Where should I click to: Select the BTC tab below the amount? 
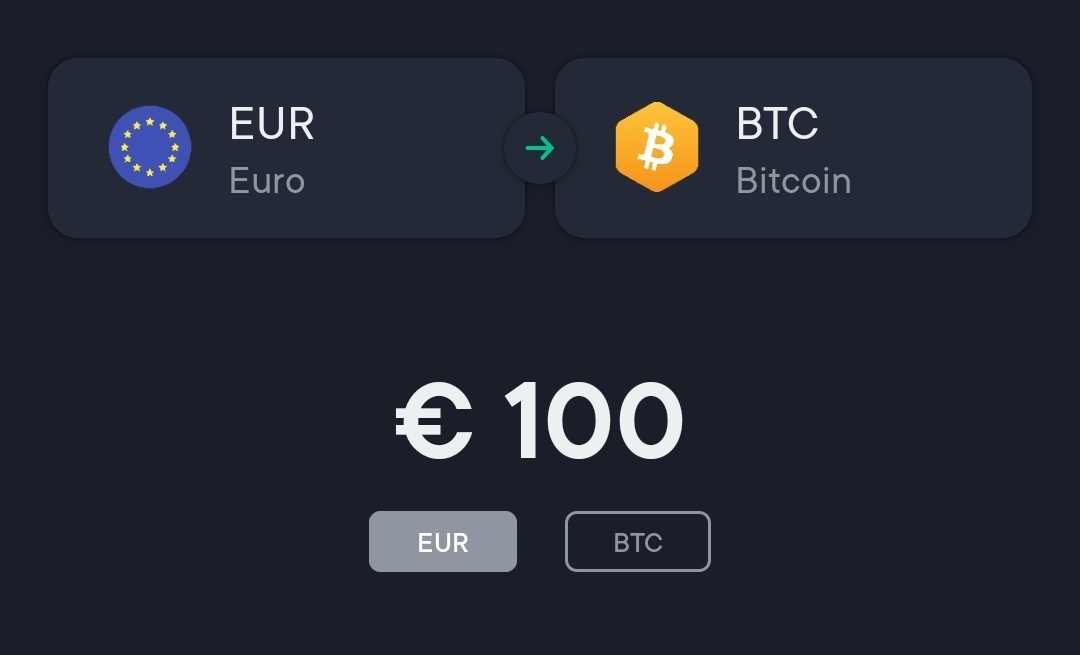point(637,541)
